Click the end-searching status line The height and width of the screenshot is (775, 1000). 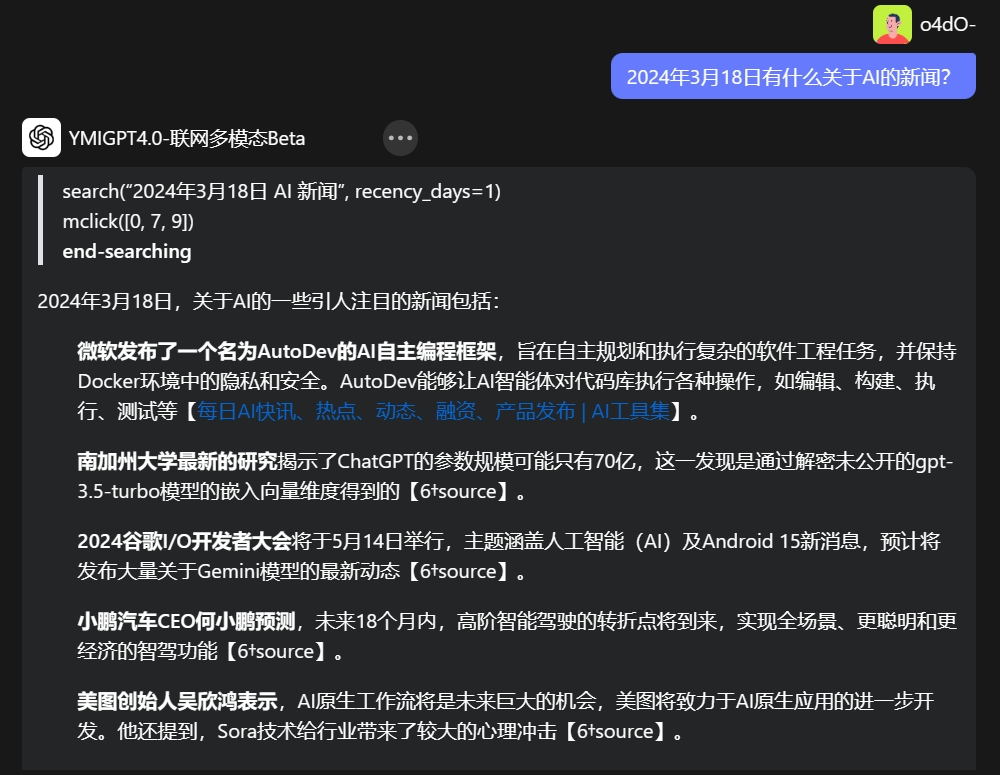(x=126, y=251)
